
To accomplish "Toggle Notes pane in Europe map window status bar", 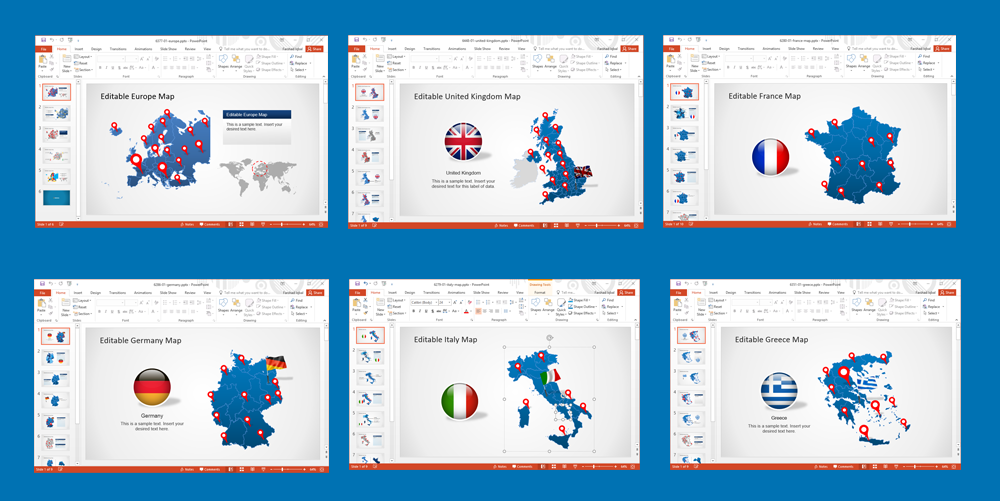I will tap(187, 224).
